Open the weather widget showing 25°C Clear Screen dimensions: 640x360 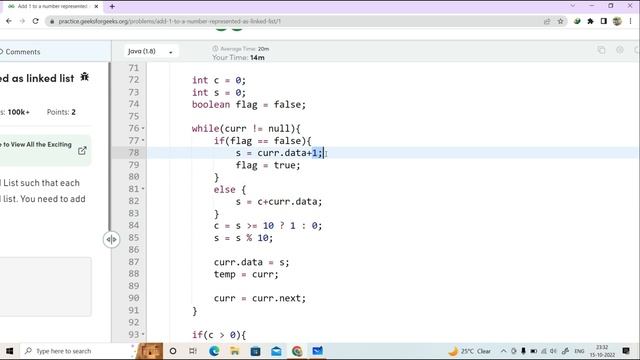[x=470, y=351]
